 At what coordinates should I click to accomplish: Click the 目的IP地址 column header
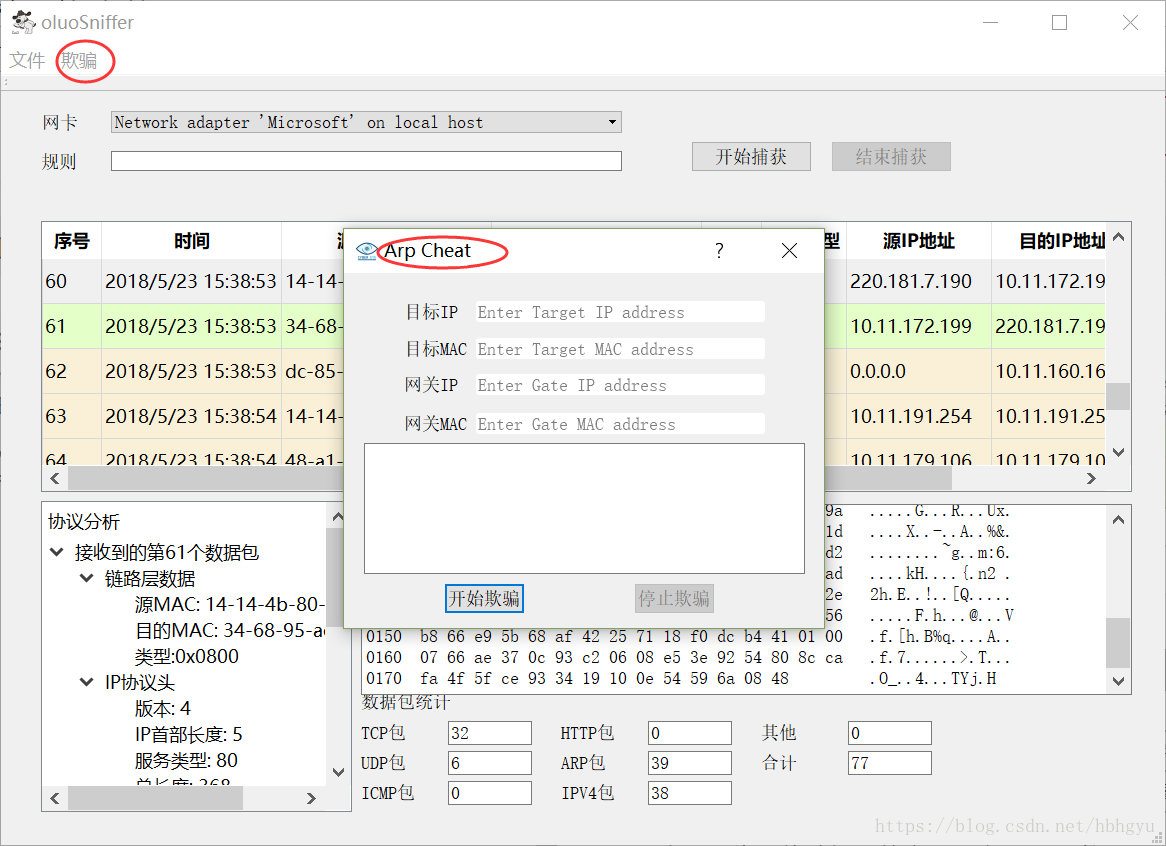[1049, 241]
